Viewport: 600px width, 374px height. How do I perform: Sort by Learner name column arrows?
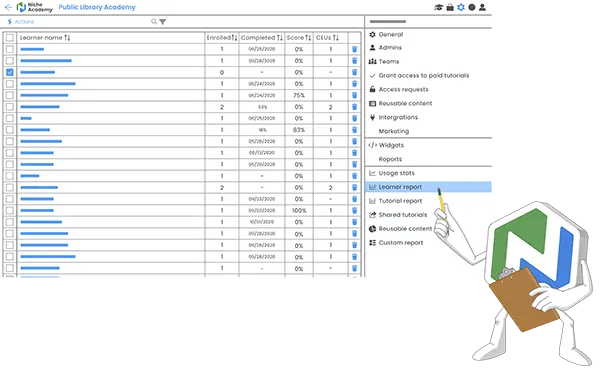[67, 38]
